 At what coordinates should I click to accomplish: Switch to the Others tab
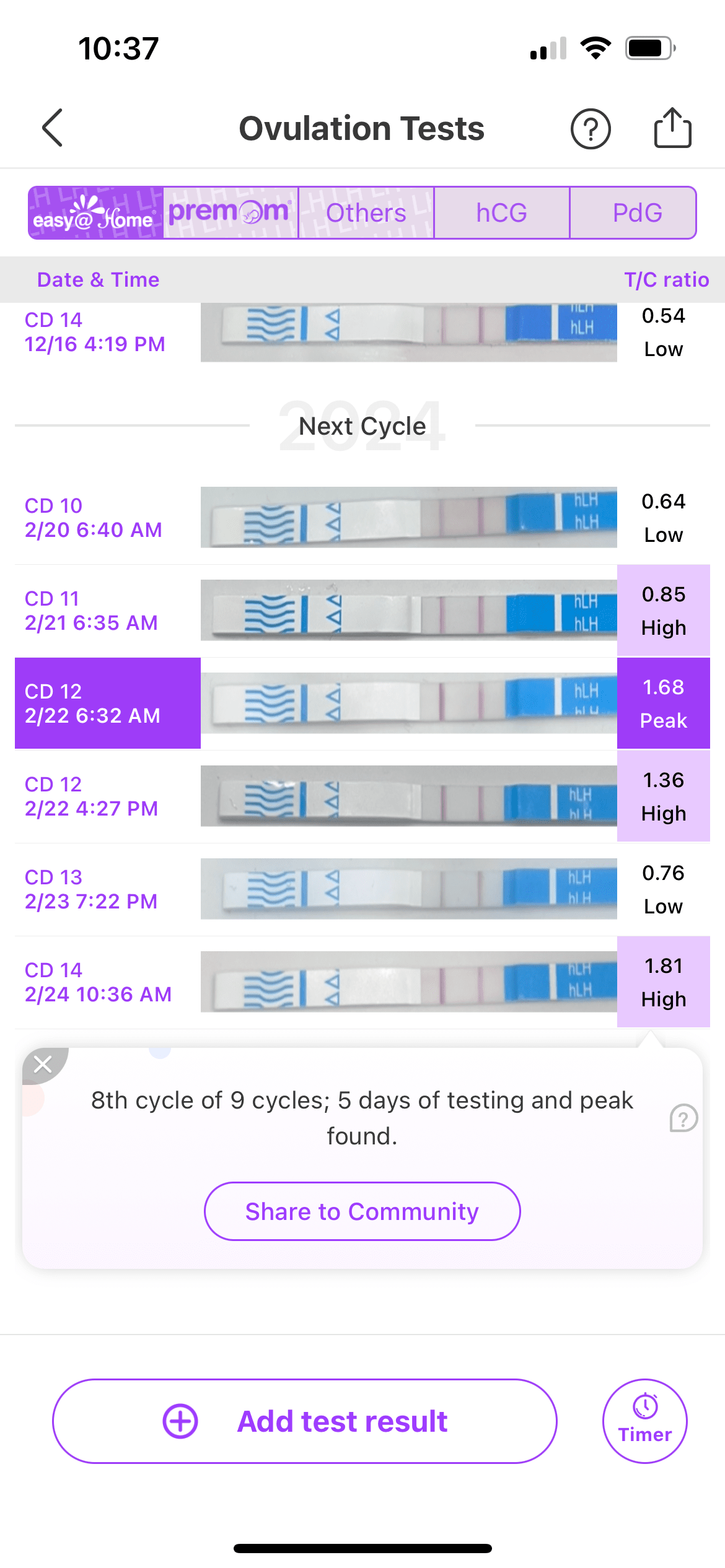pyautogui.click(x=366, y=212)
